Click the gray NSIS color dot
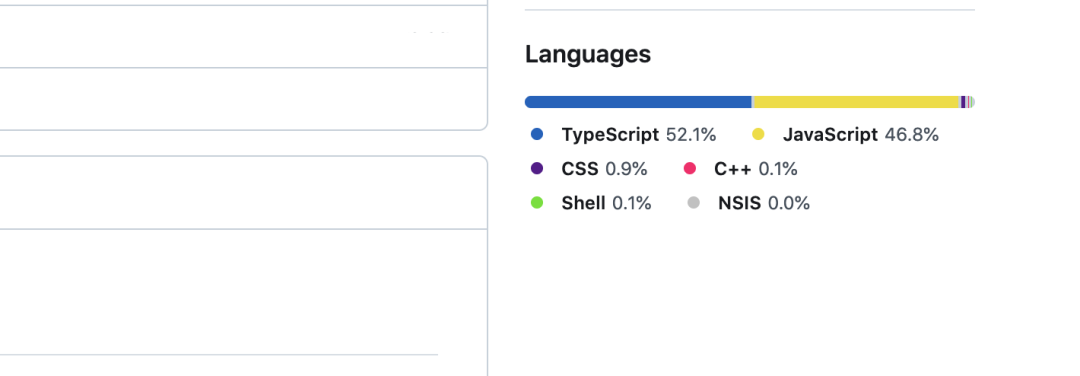Image resolution: width=1080 pixels, height=376 pixels. pyautogui.click(x=694, y=203)
